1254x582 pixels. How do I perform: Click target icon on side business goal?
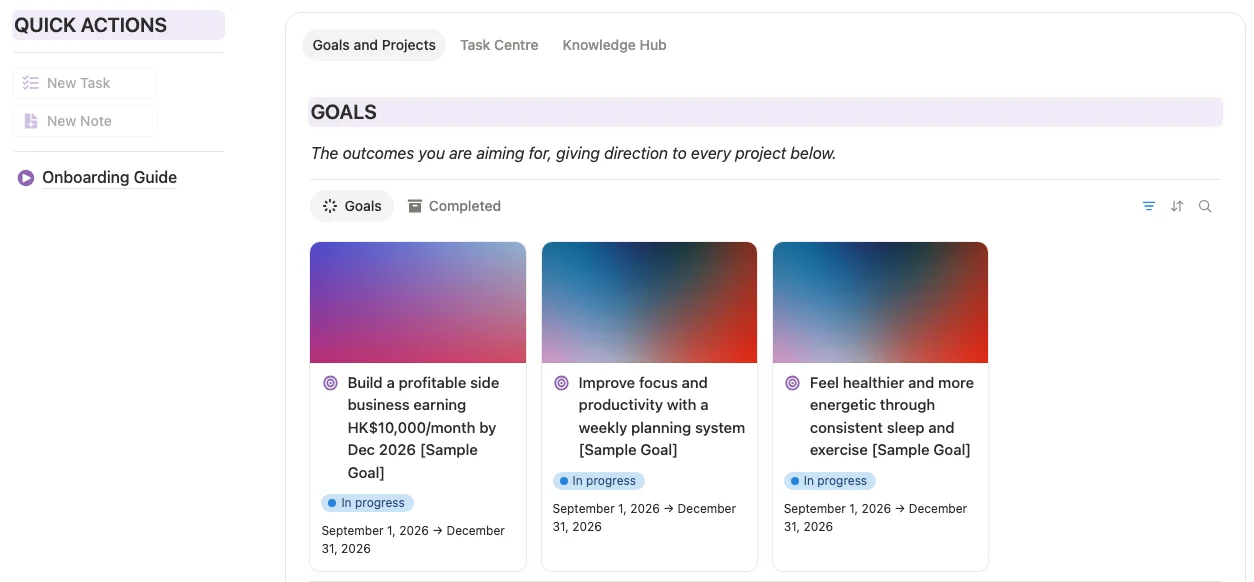[x=331, y=383]
